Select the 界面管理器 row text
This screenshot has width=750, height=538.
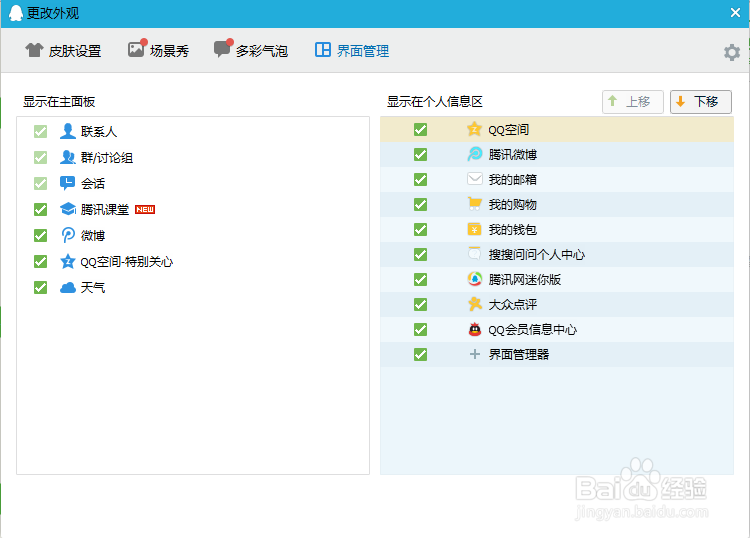point(518,354)
